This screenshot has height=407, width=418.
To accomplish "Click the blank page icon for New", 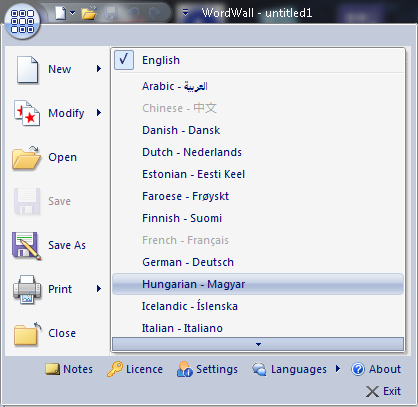I will 27,69.
